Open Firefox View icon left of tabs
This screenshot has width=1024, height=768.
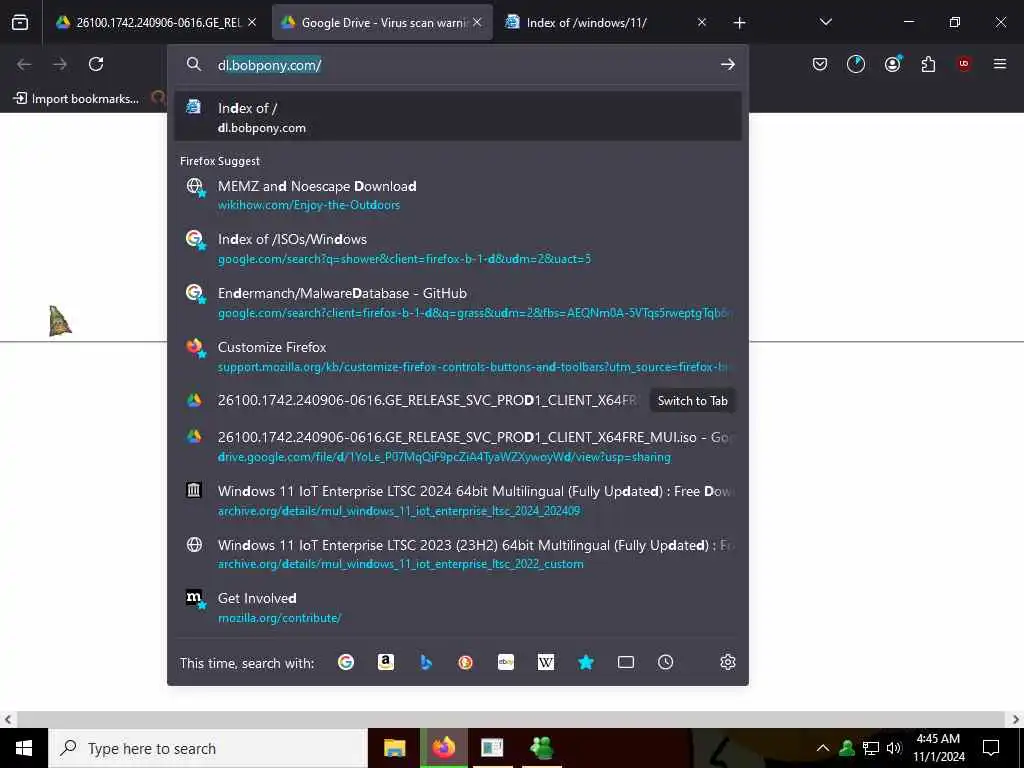point(20,22)
